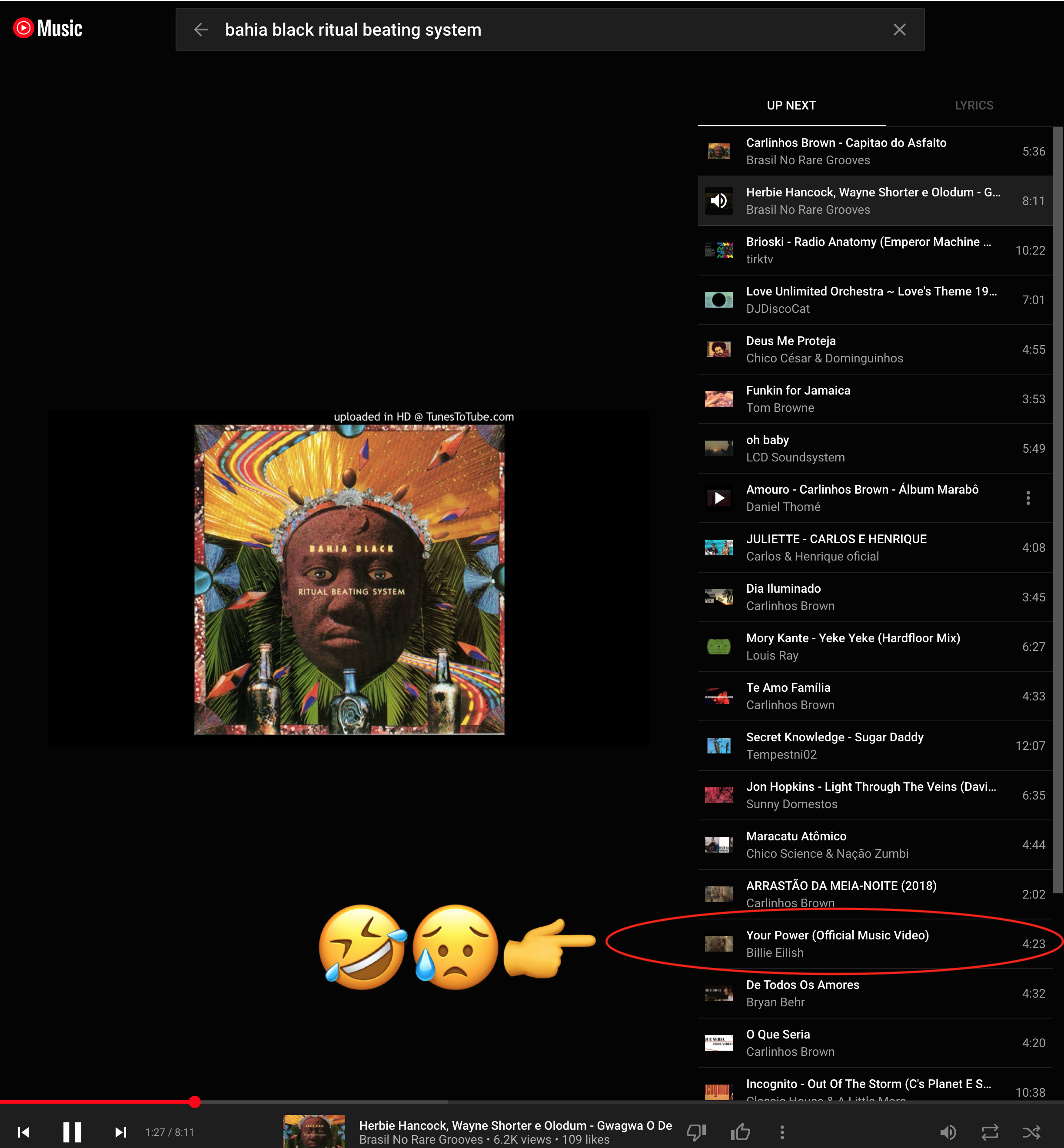Play Love Unlimited Orchestra Love's Theme
The width and height of the screenshot is (1064, 1148).
(874, 300)
